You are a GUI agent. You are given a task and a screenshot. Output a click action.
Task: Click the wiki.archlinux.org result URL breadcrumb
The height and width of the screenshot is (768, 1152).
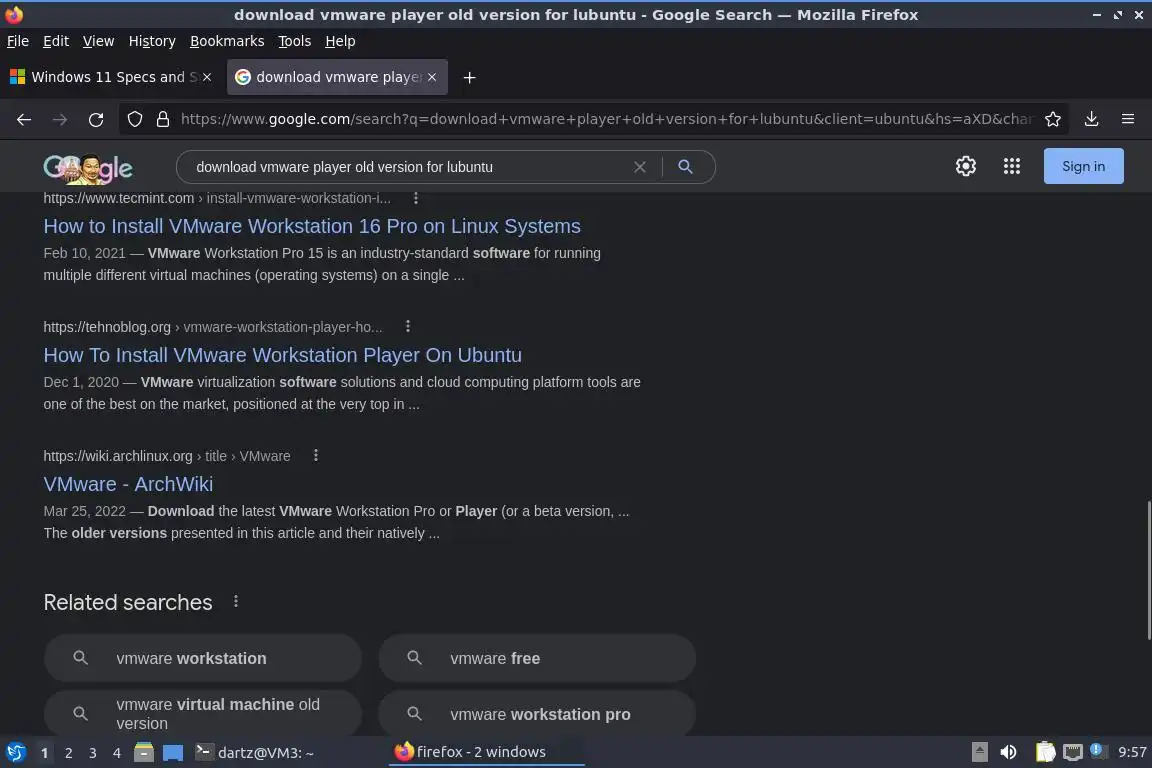click(167, 456)
